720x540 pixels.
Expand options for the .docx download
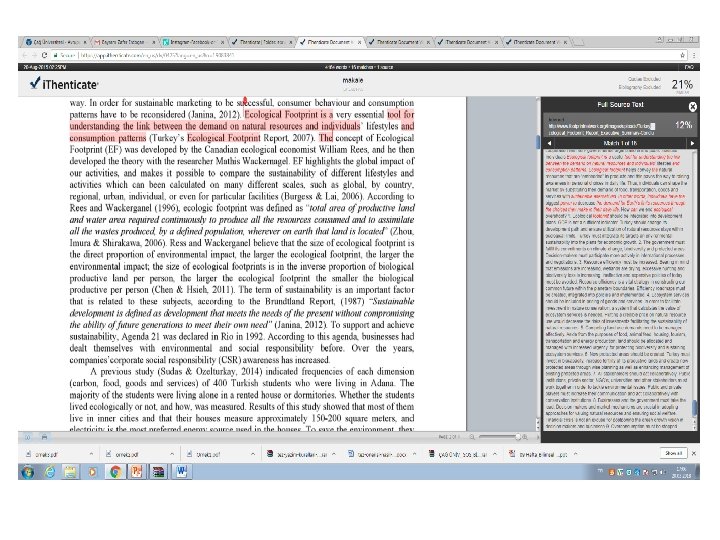pyautogui.click(x=414, y=454)
